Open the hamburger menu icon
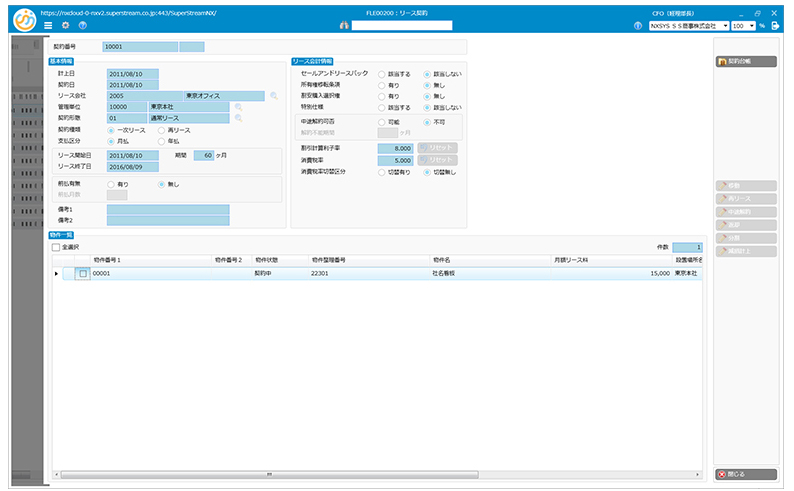This screenshot has width=794, height=491. click(48, 25)
